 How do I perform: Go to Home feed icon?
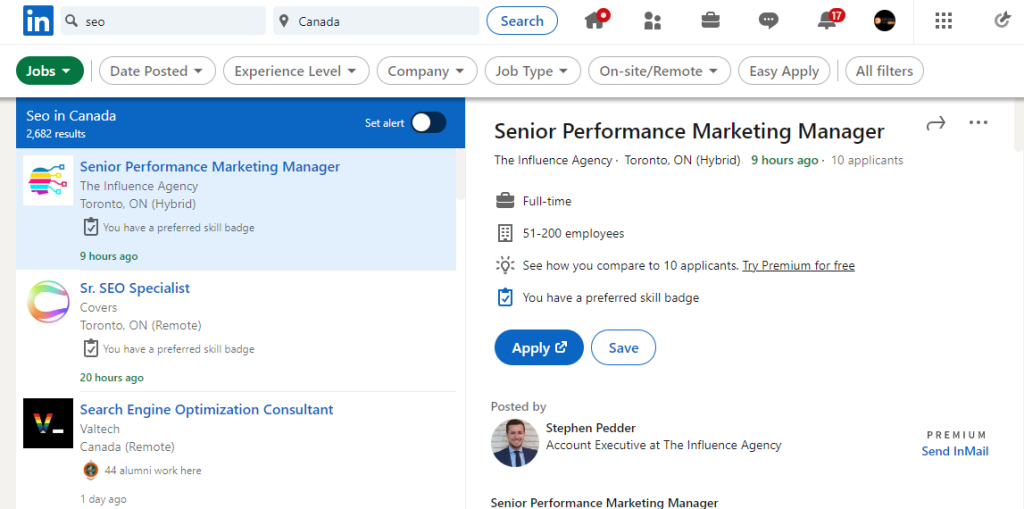(594, 21)
